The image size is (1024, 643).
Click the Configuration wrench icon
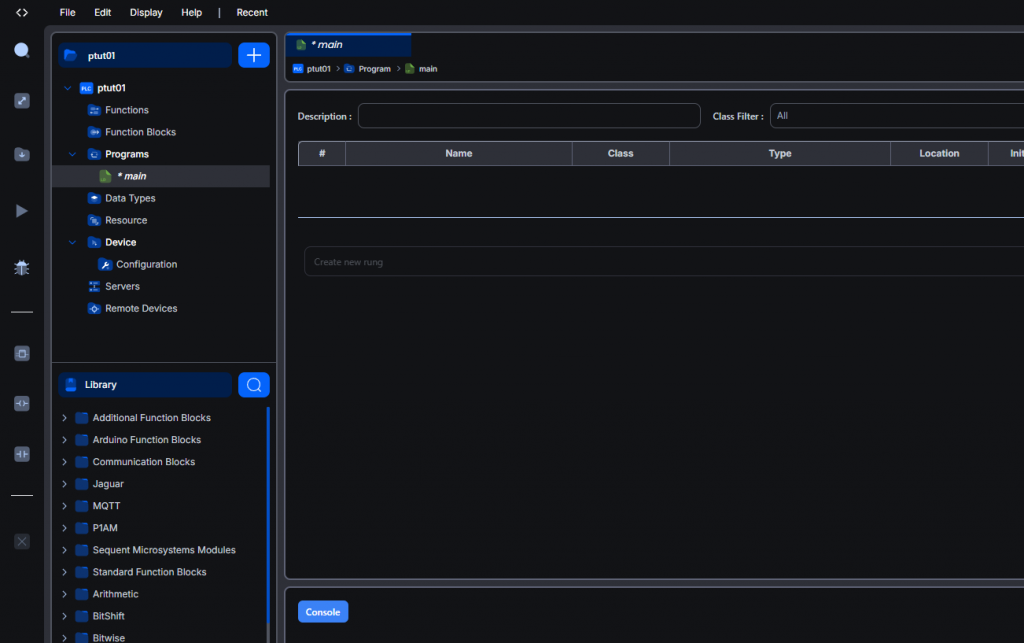pyautogui.click(x=105, y=265)
